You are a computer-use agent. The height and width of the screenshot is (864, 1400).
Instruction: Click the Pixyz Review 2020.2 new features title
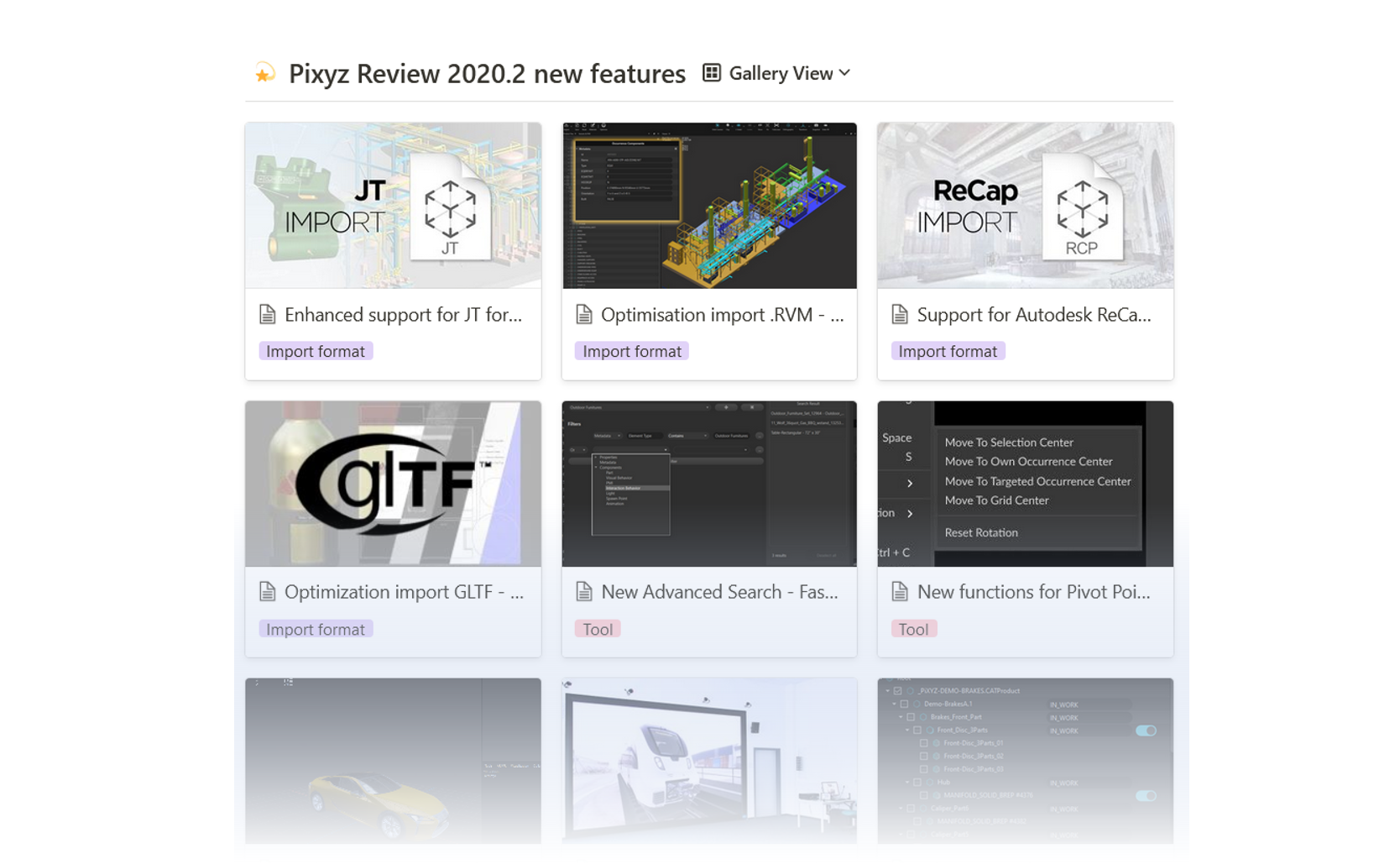click(487, 74)
